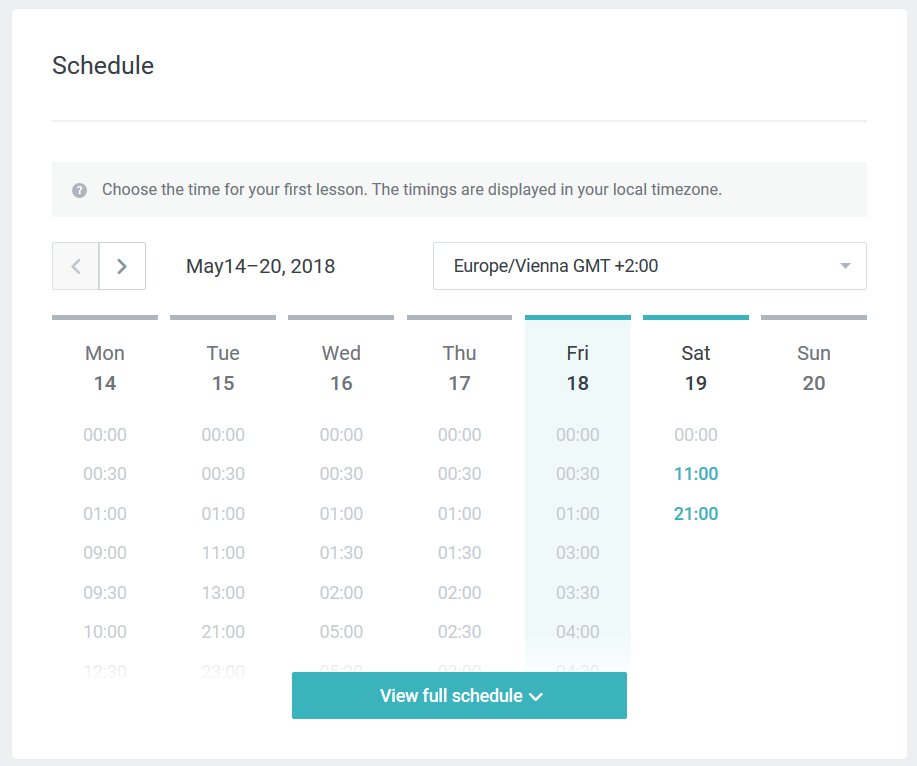Click the 05:00 slot on Wednesday
The image size is (917, 766).
pos(341,632)
